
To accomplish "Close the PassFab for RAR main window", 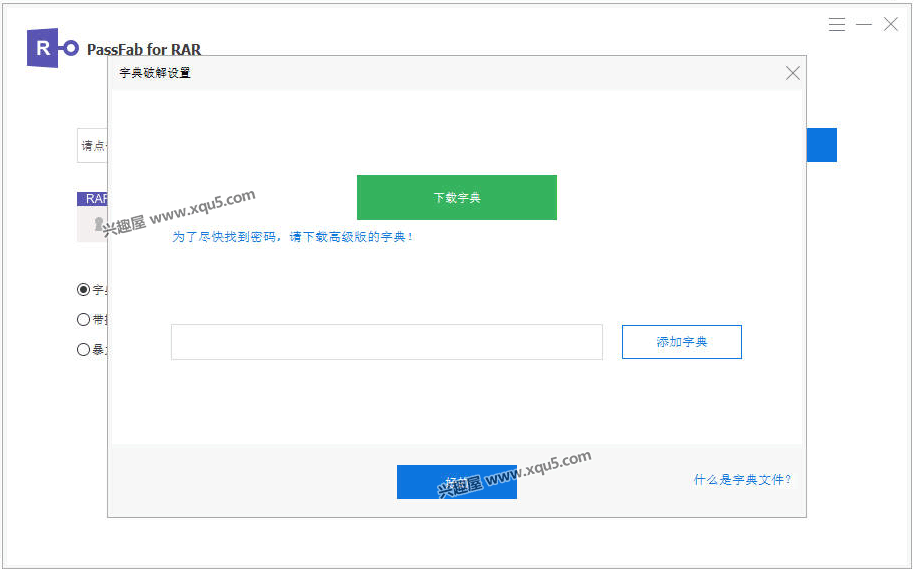I will coord(890,24).
